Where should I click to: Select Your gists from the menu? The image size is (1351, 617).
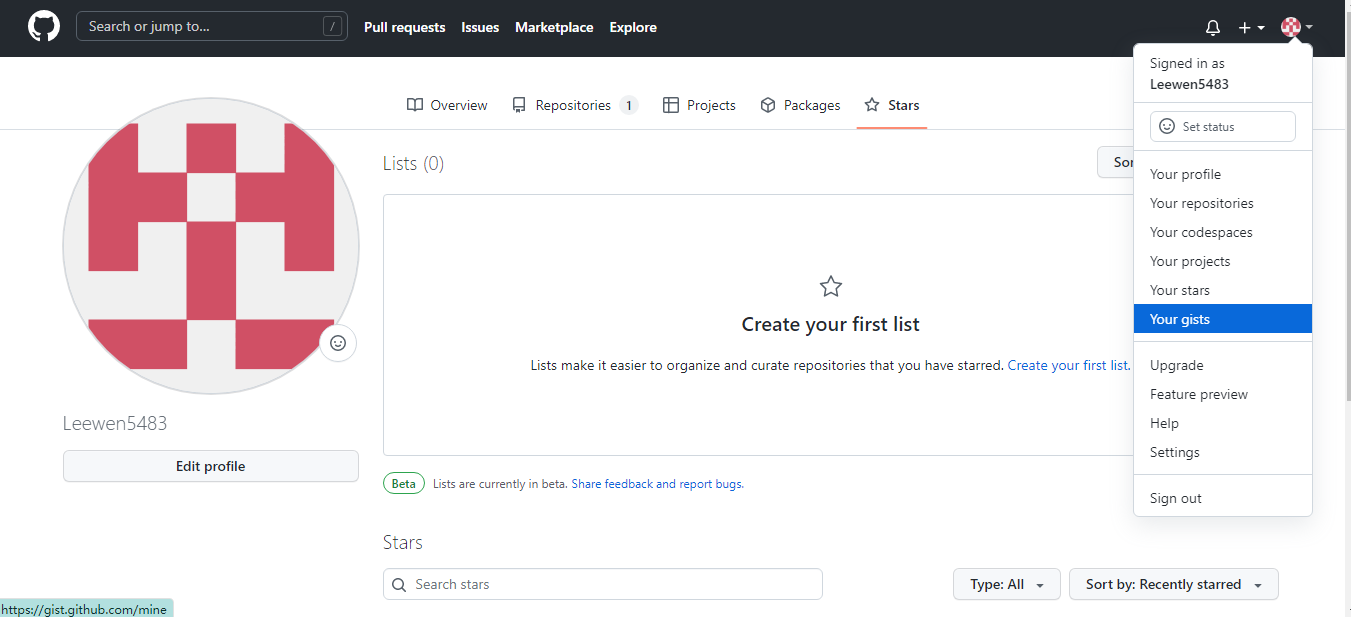click(1223, 319)
